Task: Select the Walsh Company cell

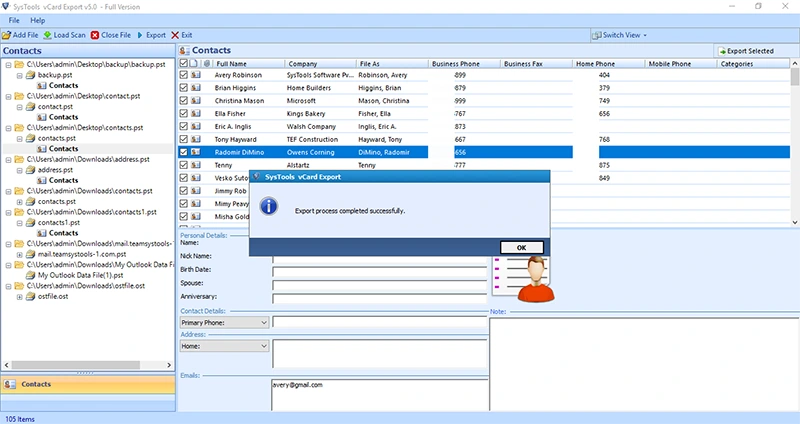Action: point(311,127)
